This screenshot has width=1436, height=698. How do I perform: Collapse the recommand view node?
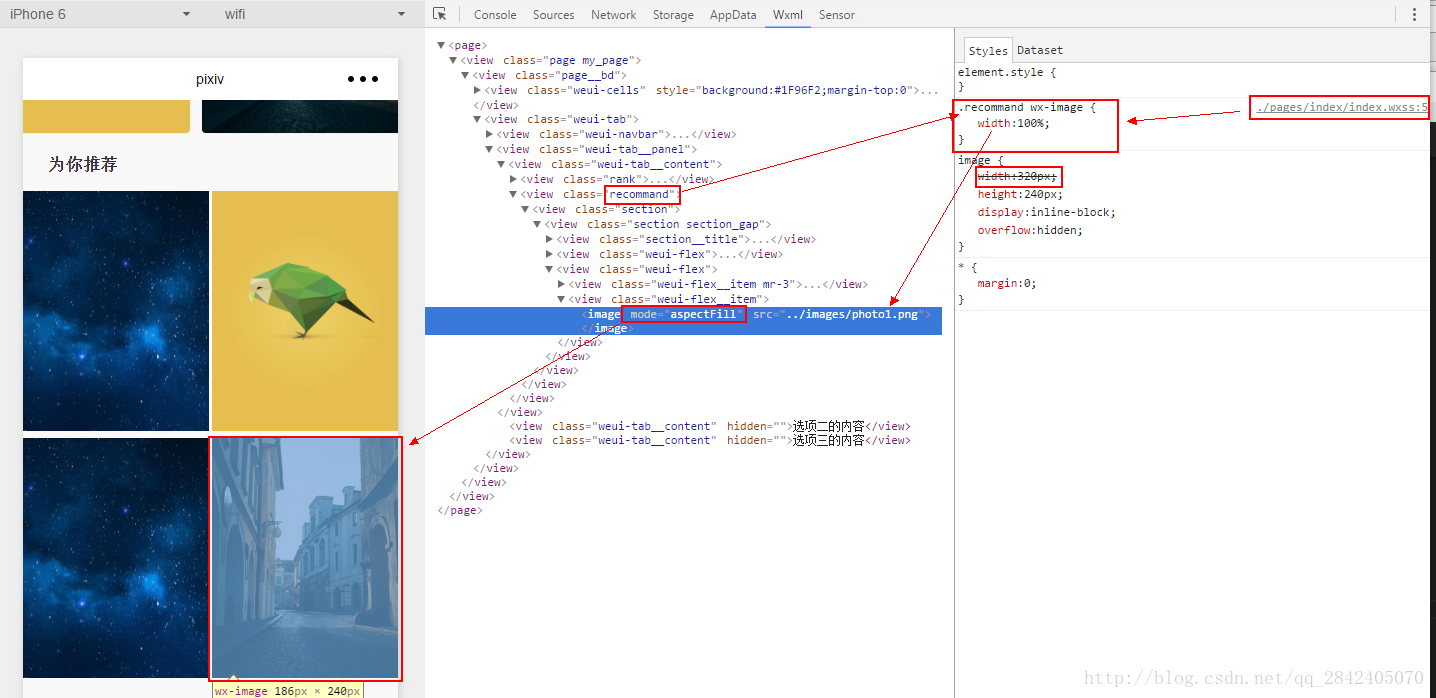tap(513, 194)
